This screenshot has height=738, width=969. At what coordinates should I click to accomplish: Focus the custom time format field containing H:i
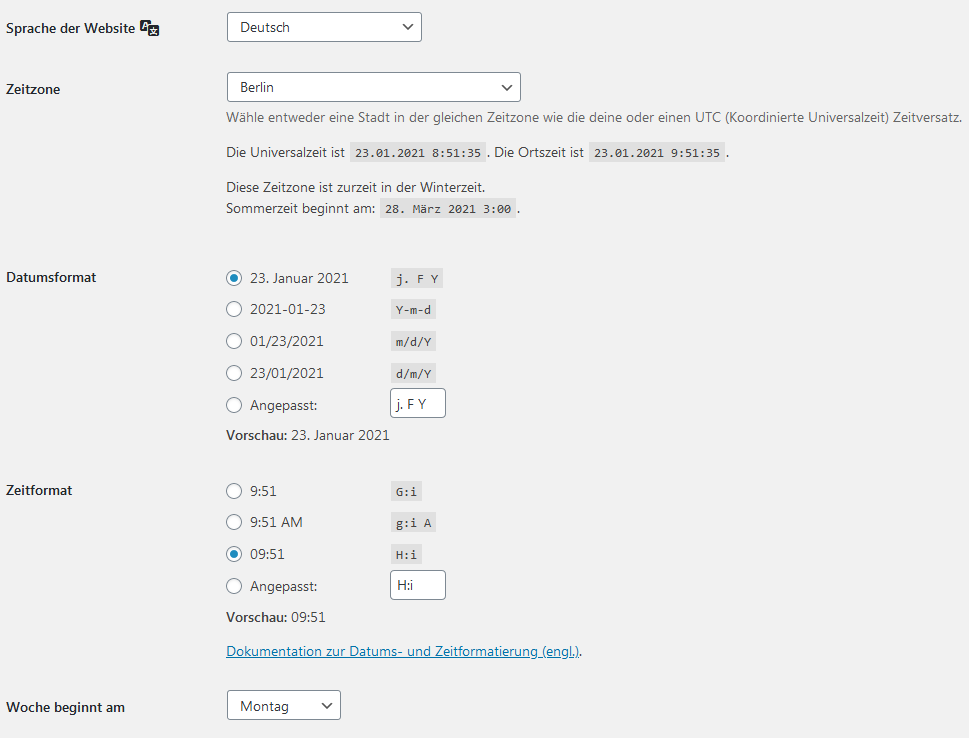pos(417,585)
